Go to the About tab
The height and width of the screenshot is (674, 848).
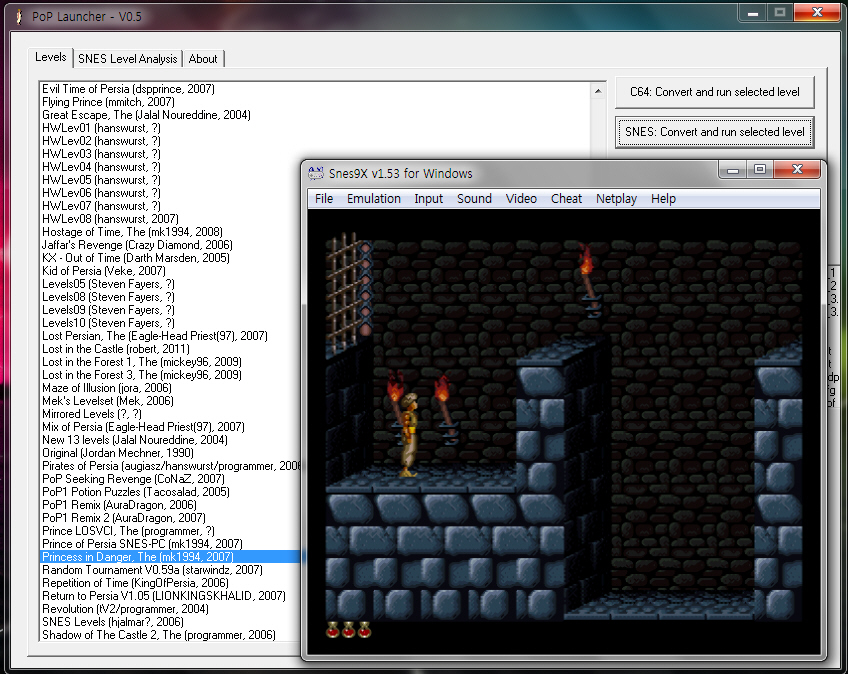click(203, 59)
